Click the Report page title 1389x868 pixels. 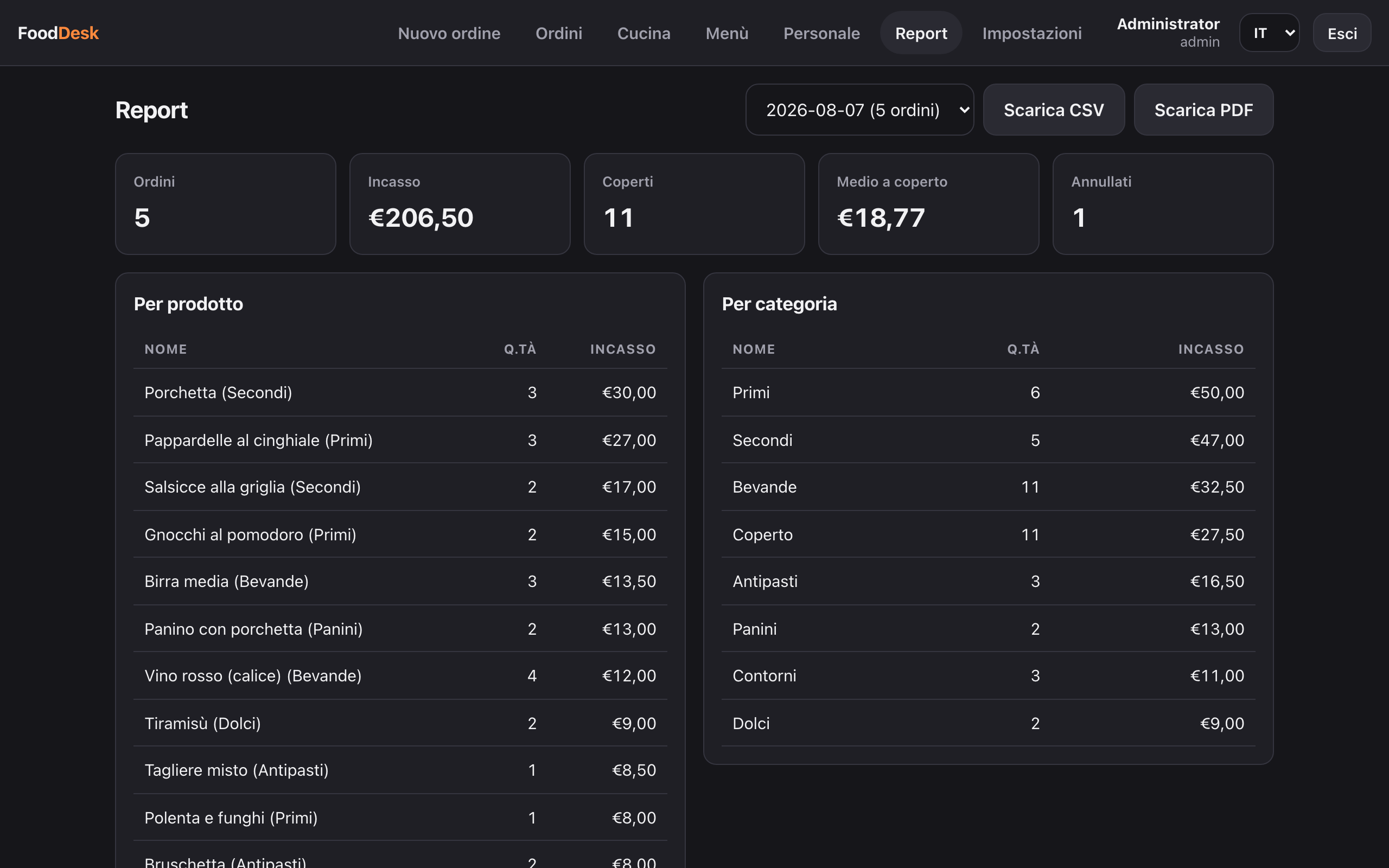point(151,110)
